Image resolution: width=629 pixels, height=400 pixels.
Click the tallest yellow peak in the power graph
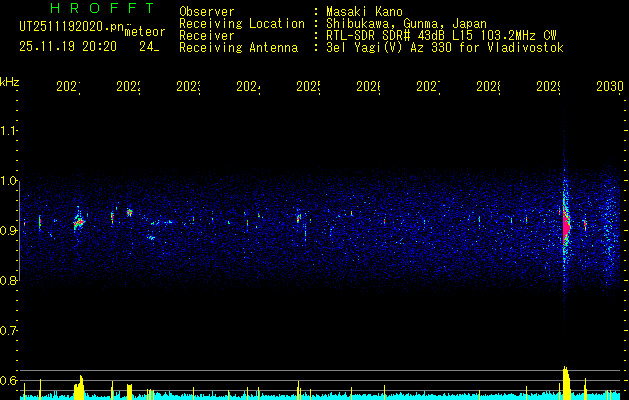pyautogui.click(x=566, y=382)
